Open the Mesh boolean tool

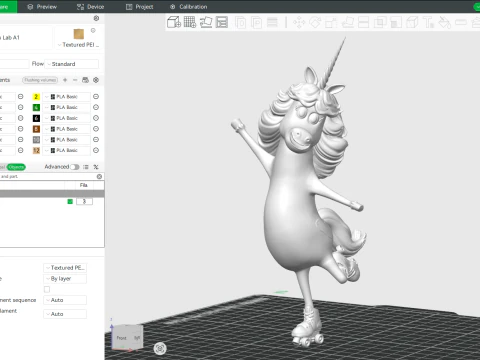379,23
